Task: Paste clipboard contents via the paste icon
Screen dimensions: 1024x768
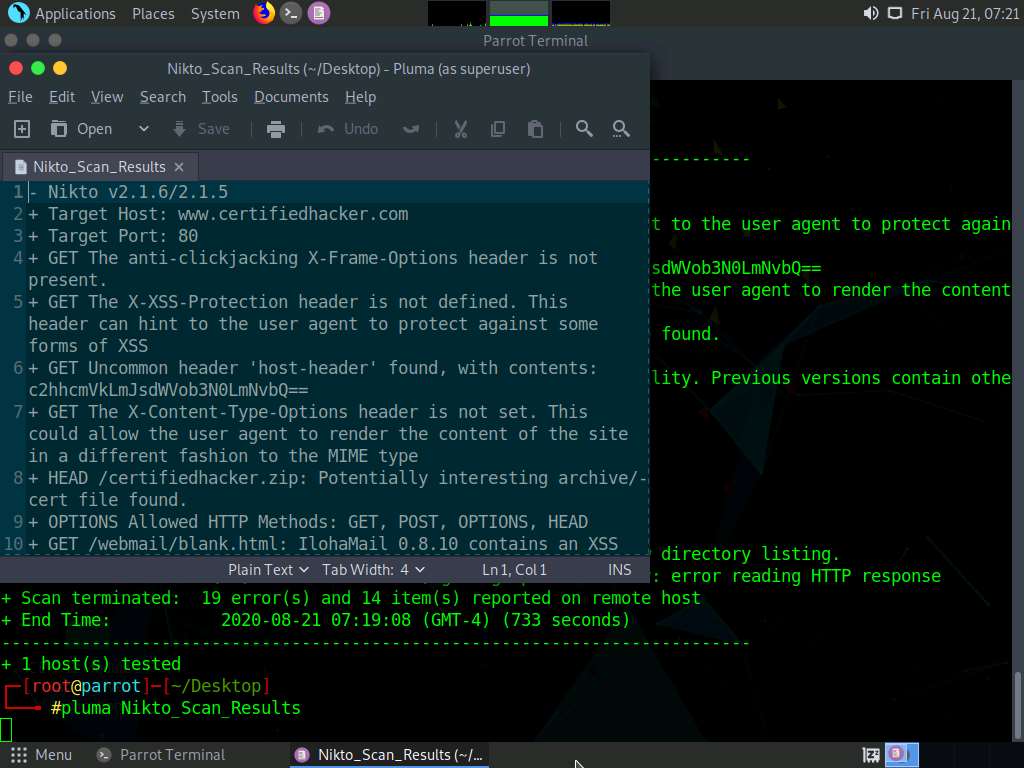Action: (x=536, y=129)
